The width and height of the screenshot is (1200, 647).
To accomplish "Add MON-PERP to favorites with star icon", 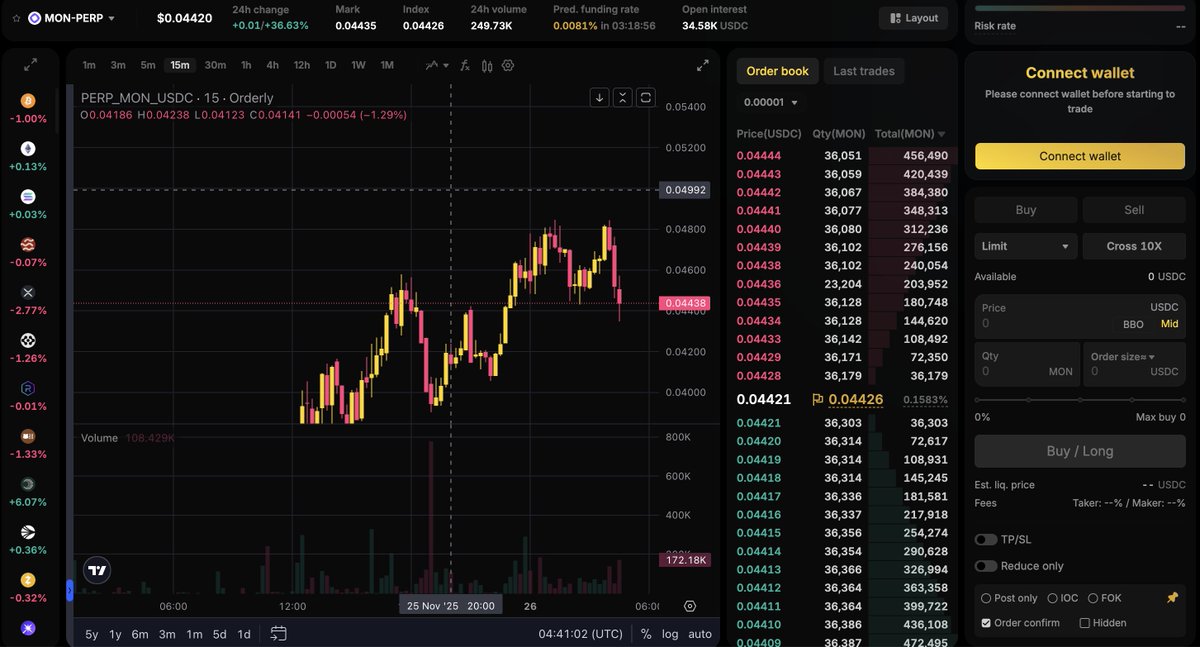I will tap(16, 18).
